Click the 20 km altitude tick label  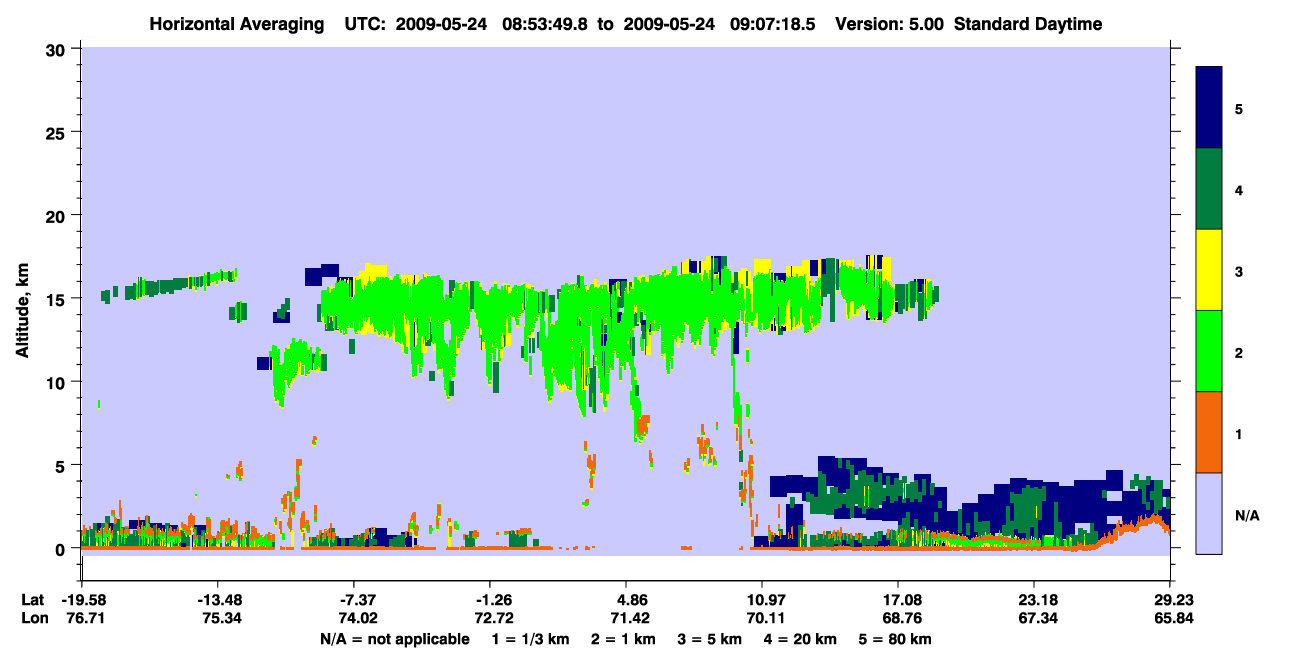coord(58,215)
